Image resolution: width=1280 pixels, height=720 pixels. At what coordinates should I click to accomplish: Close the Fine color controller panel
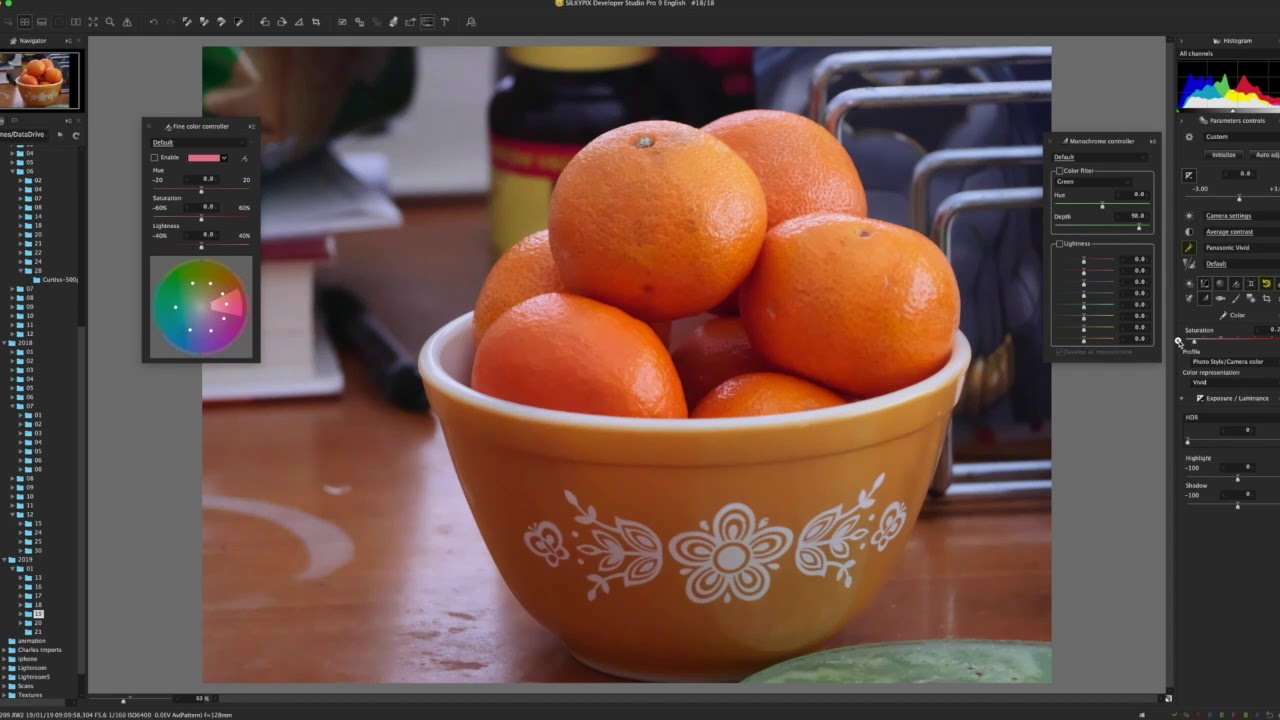(148, 126)
